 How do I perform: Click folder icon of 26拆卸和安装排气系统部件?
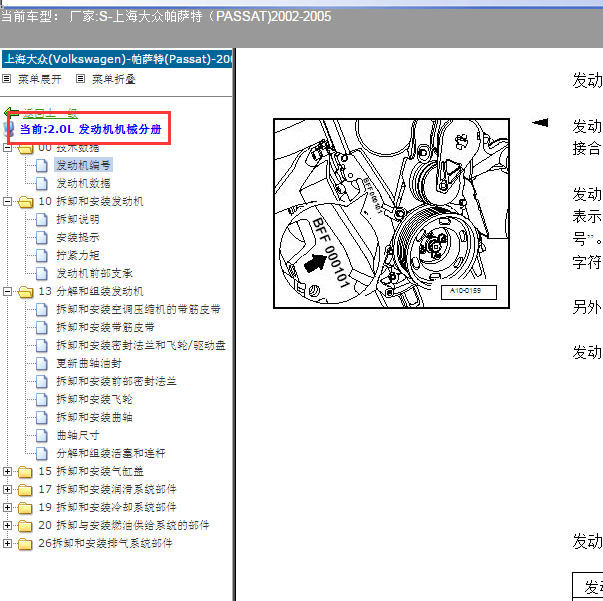(x=25, y=544)
